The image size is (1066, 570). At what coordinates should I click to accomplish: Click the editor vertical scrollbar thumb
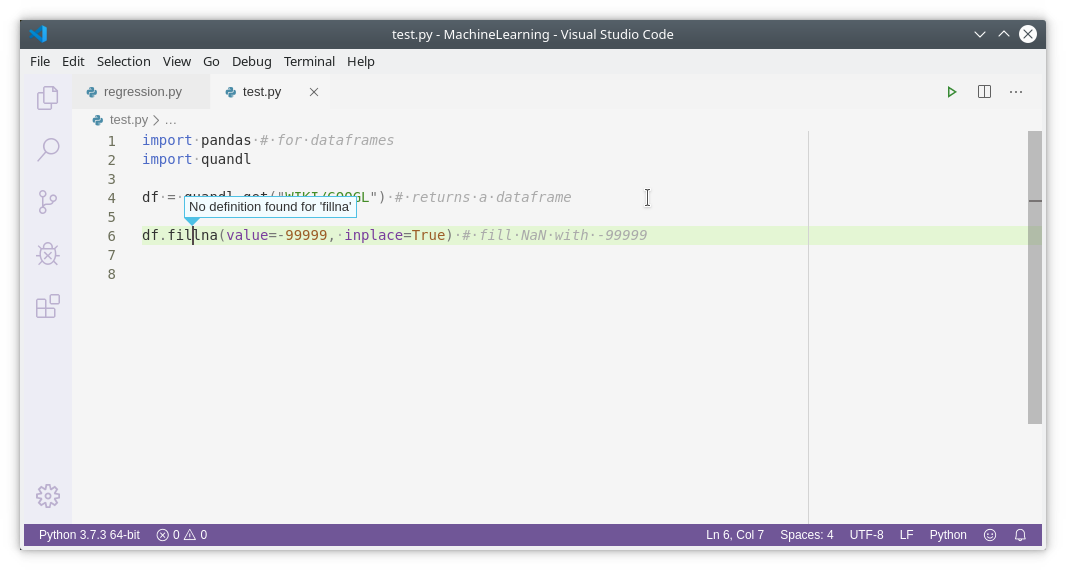(1035, 278)
